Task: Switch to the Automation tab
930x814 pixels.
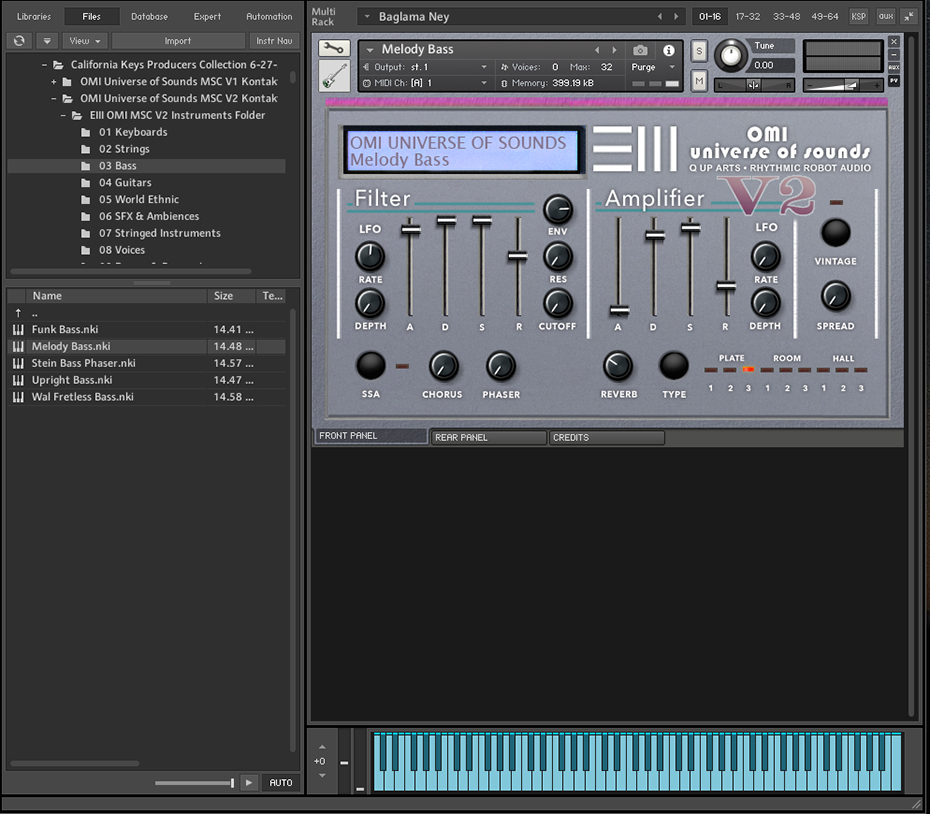Action: pyautogui.click(x=269, y=17)
